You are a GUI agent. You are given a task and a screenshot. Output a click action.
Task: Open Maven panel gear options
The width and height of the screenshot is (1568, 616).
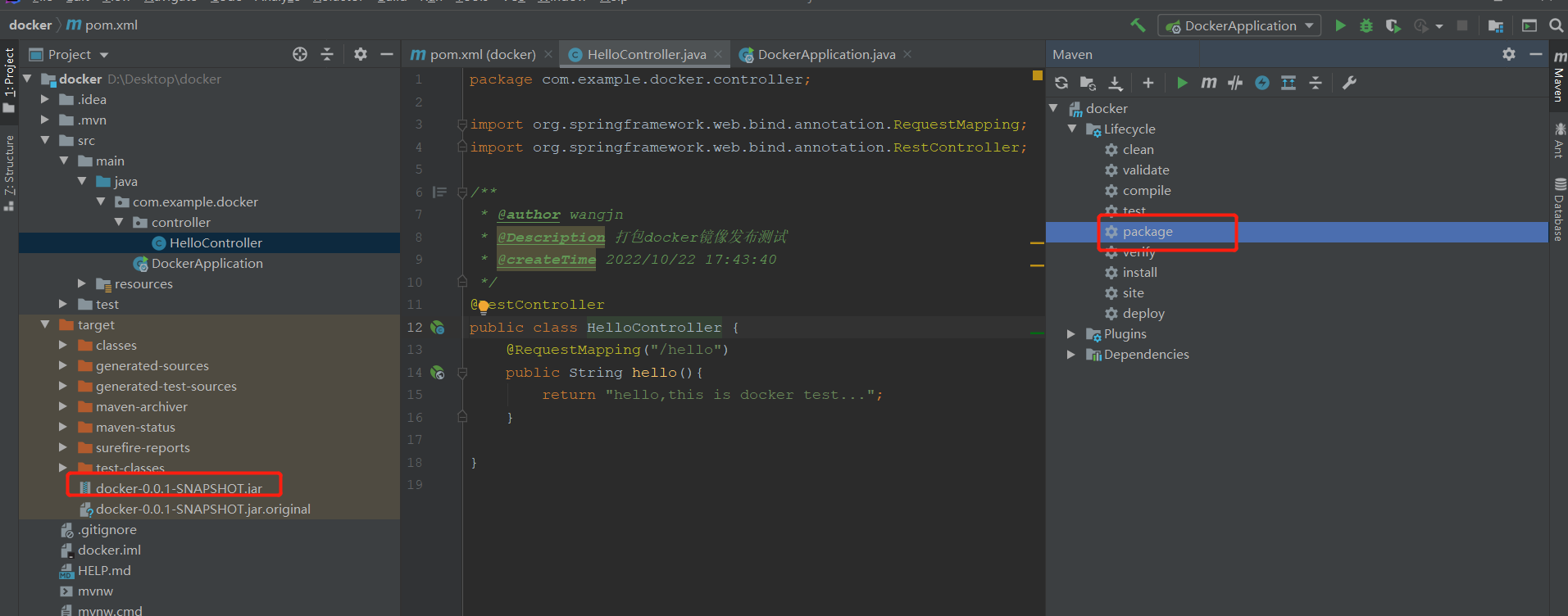[x=1509, y=54]
